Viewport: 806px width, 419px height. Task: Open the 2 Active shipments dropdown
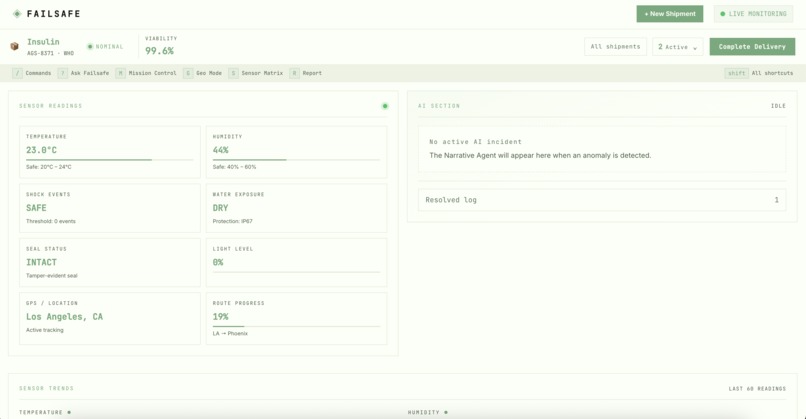tap(677, 47)
